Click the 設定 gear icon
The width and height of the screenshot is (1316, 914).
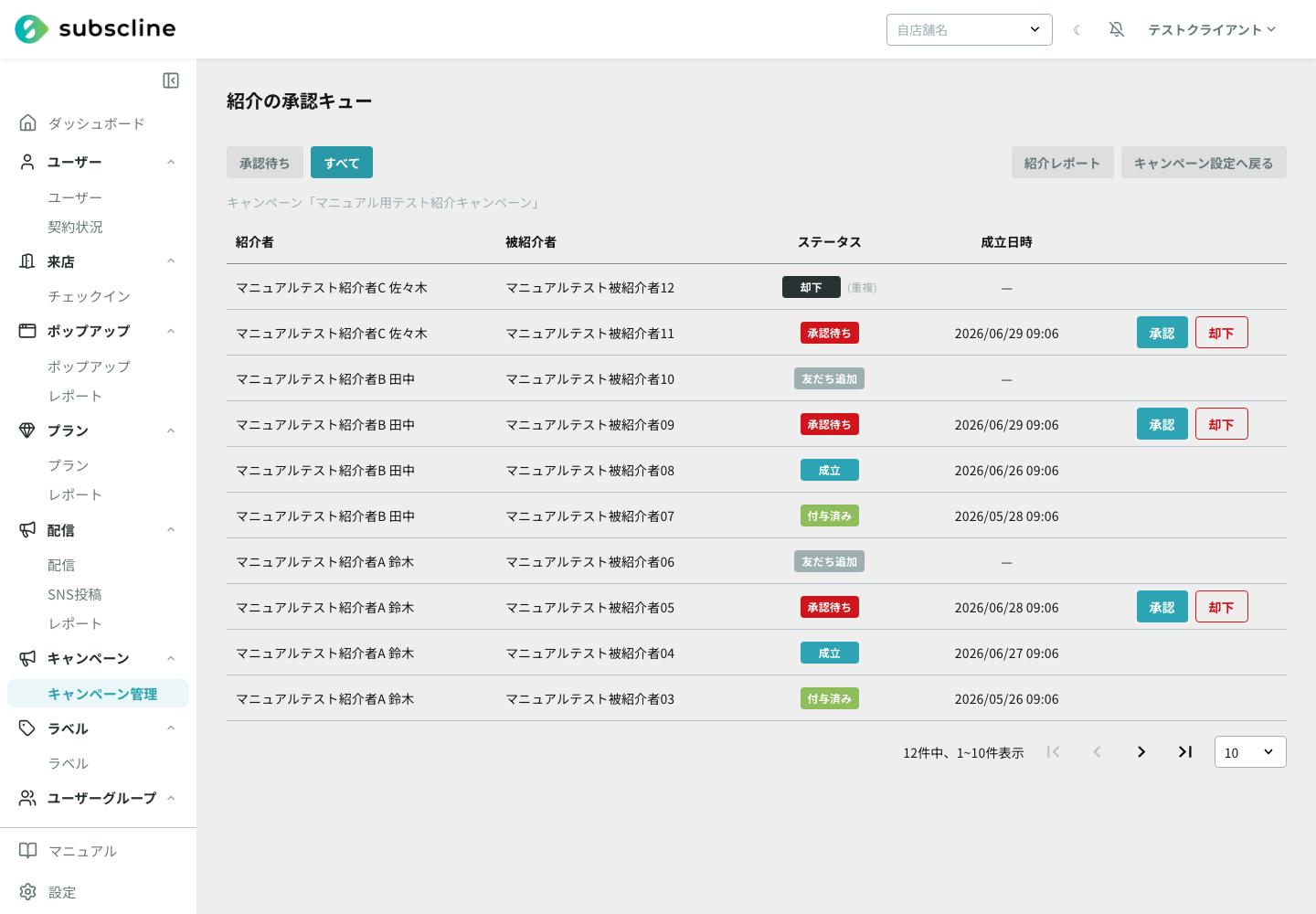tap(28, 892)
